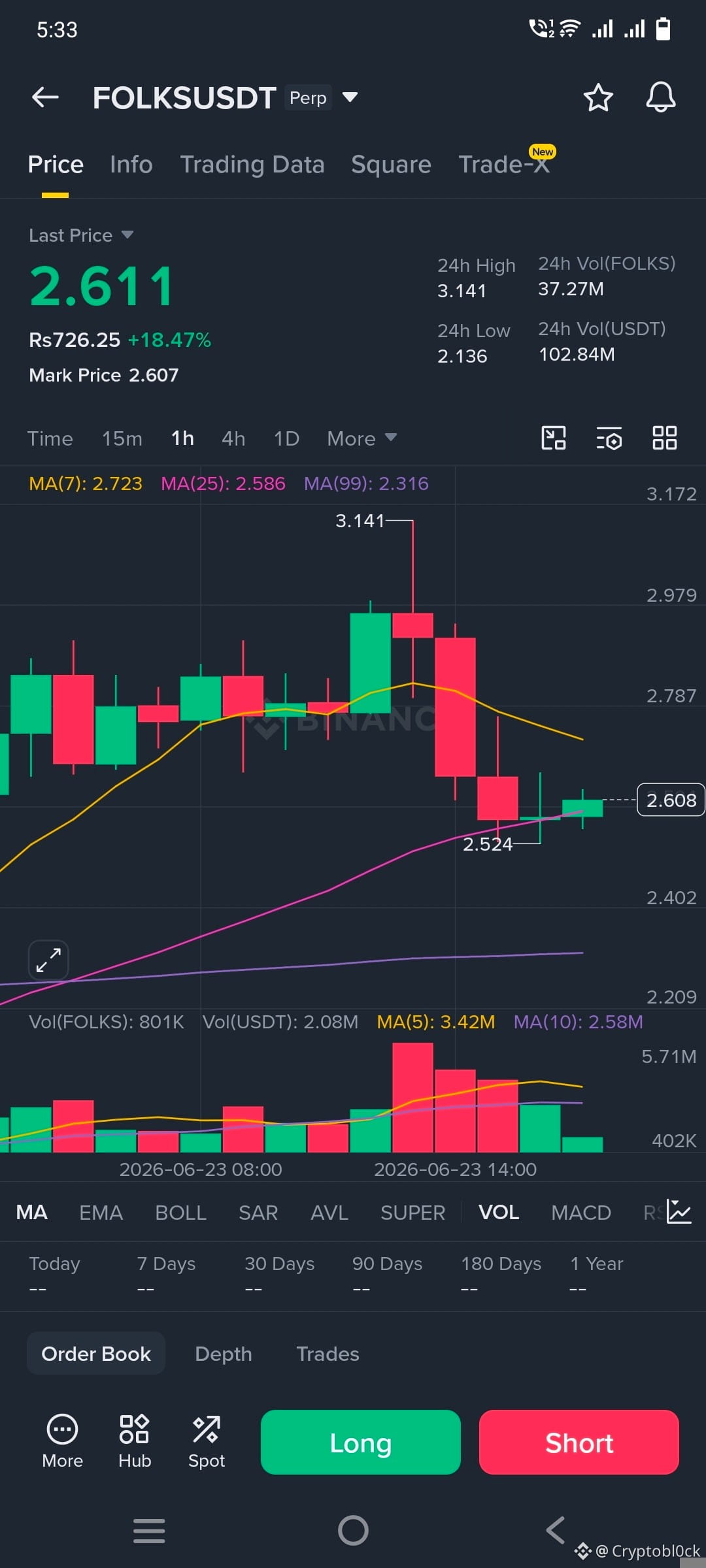Tap the Perp badge
The height and width of the screenshot is (1568, 706).
point(308,97)
